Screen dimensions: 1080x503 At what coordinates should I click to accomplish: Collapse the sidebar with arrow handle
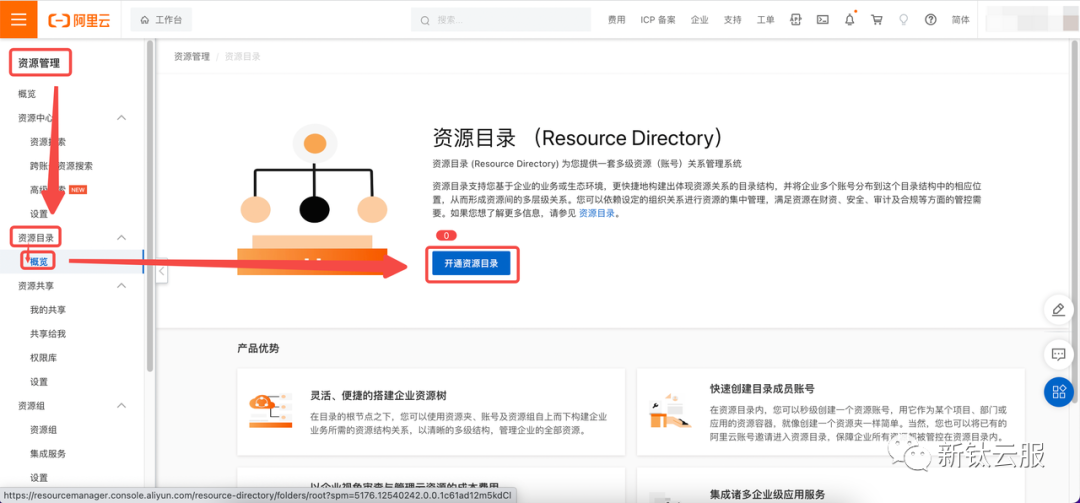click(162, 271)
